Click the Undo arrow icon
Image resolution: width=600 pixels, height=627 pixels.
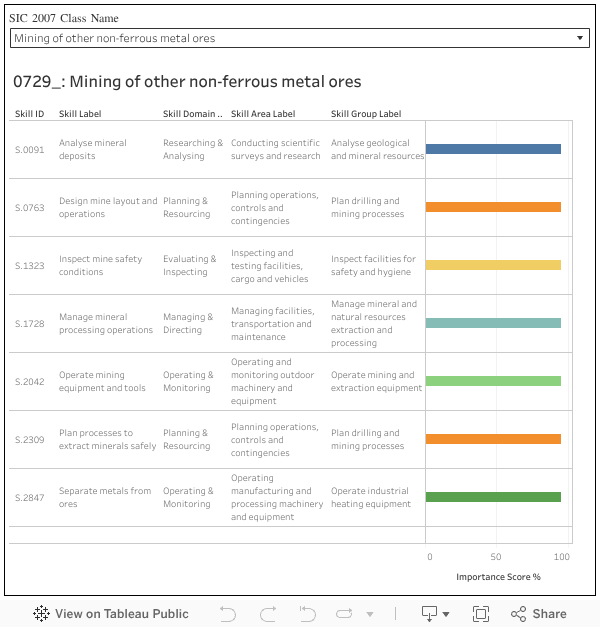[228, 614]
